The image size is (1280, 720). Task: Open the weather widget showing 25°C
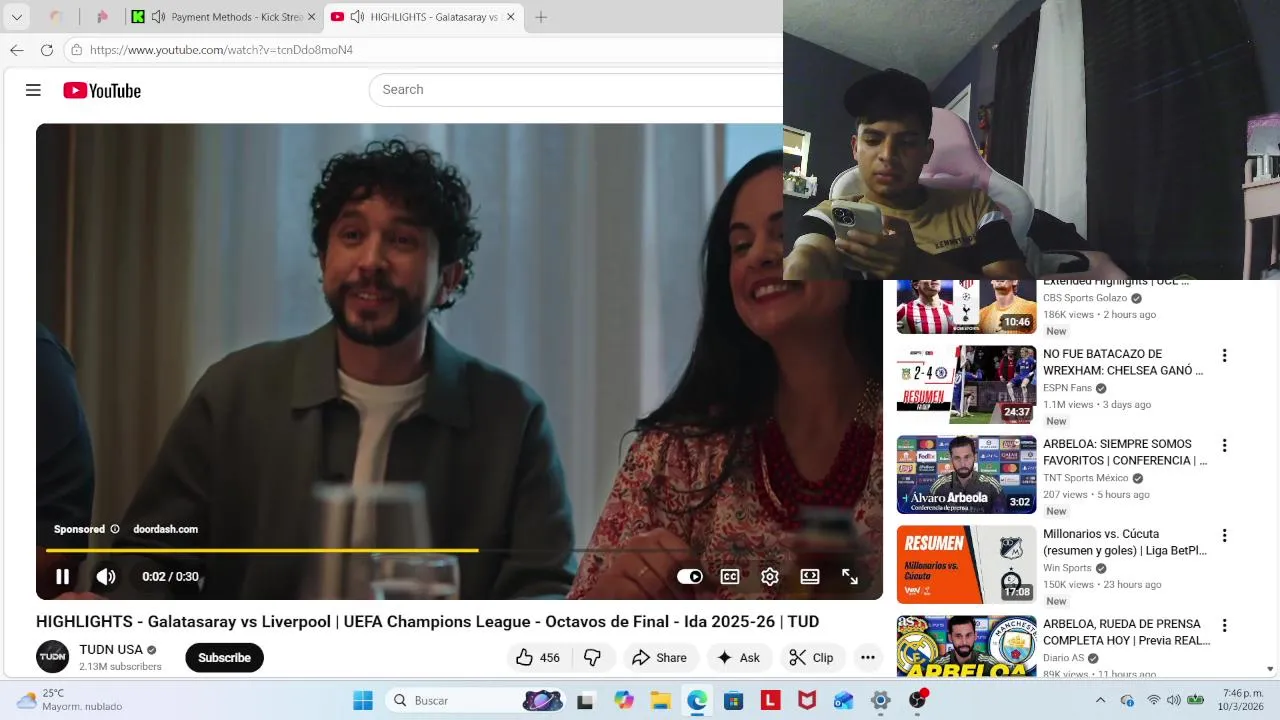point(69,700)
